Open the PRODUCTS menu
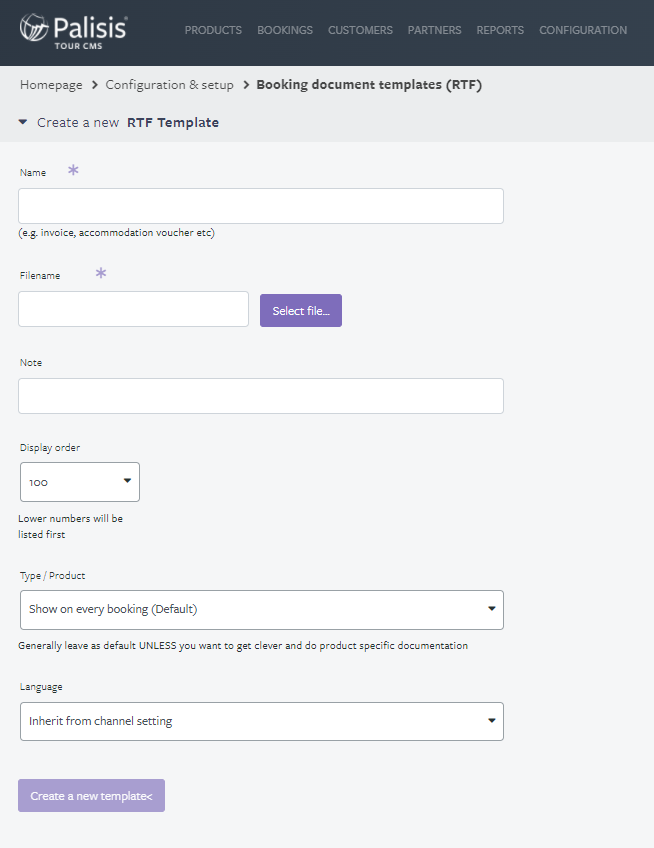Viewport: 654px width, 848px height. point(213,30)
